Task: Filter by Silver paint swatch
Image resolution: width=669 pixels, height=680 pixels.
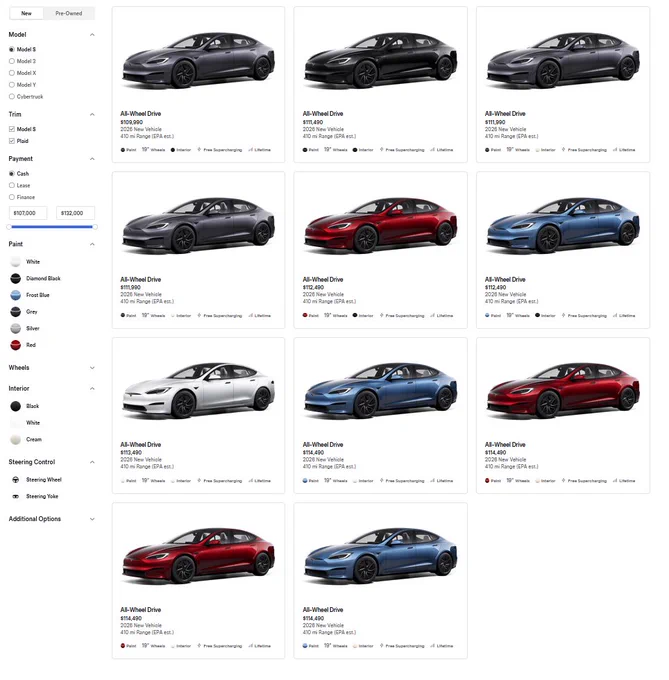Action: 16,328
